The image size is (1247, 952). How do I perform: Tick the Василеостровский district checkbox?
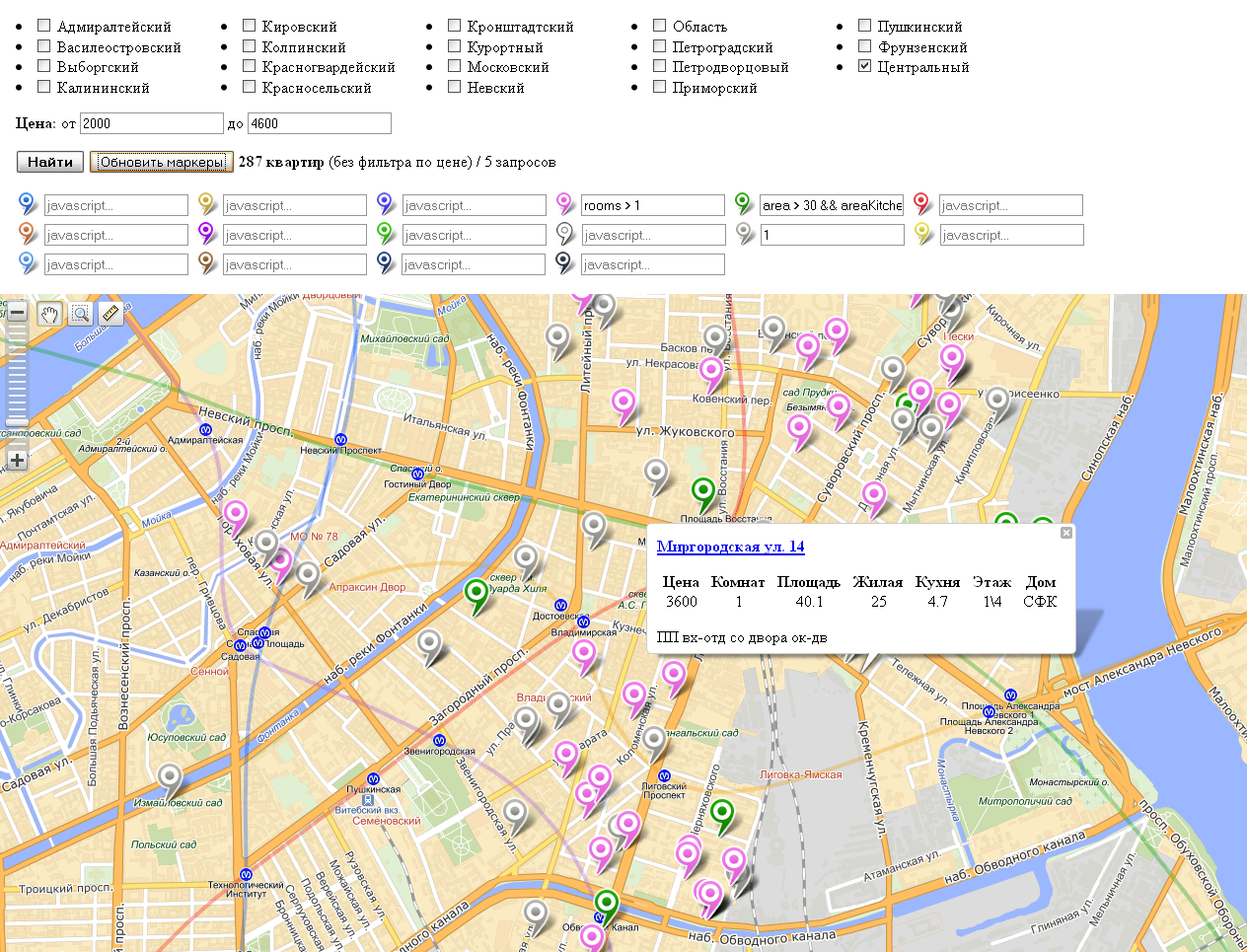(x=43, y=45)
